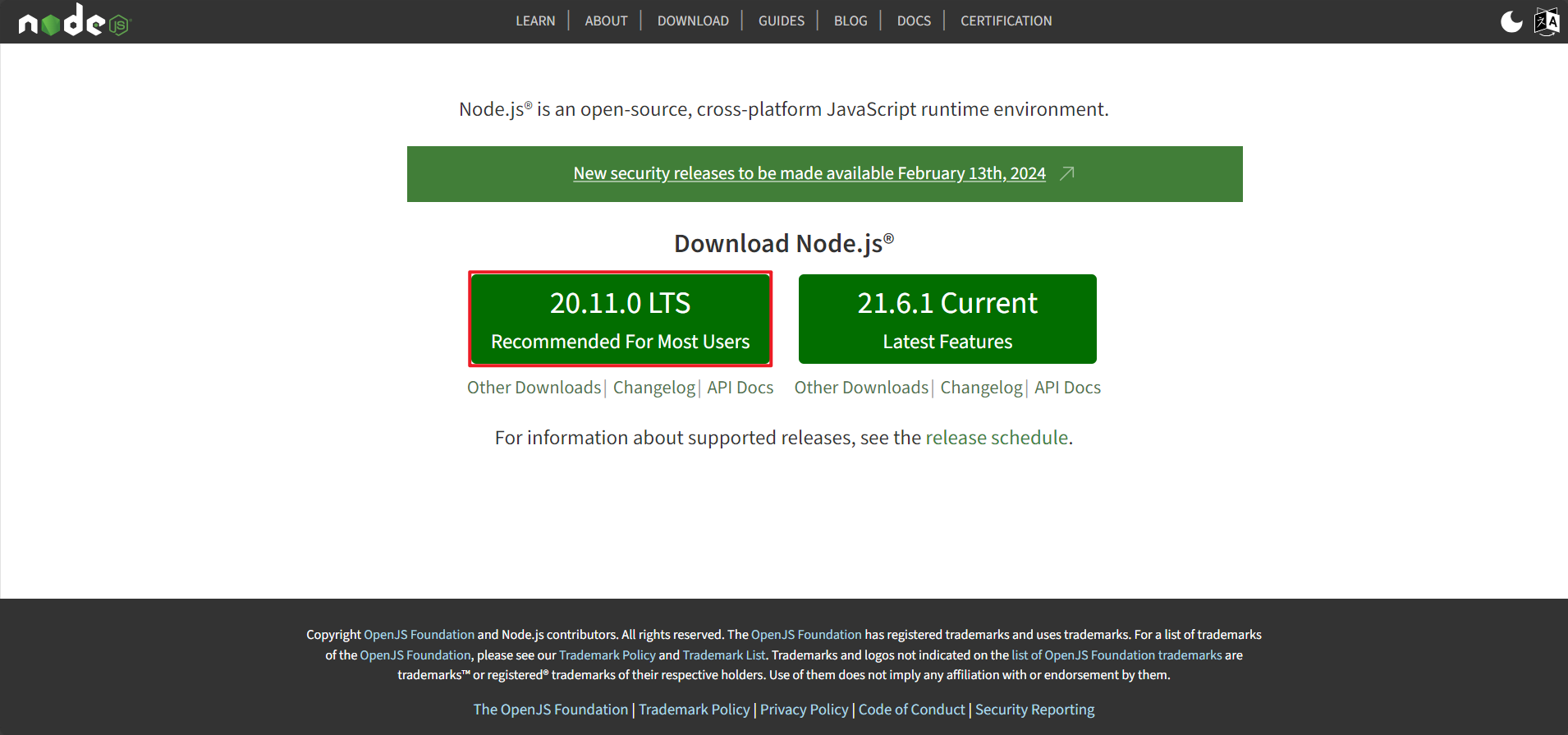1568x735 pixels.
Task: Open the February 13th security releases announcement
Action: (x=809, y=173)
